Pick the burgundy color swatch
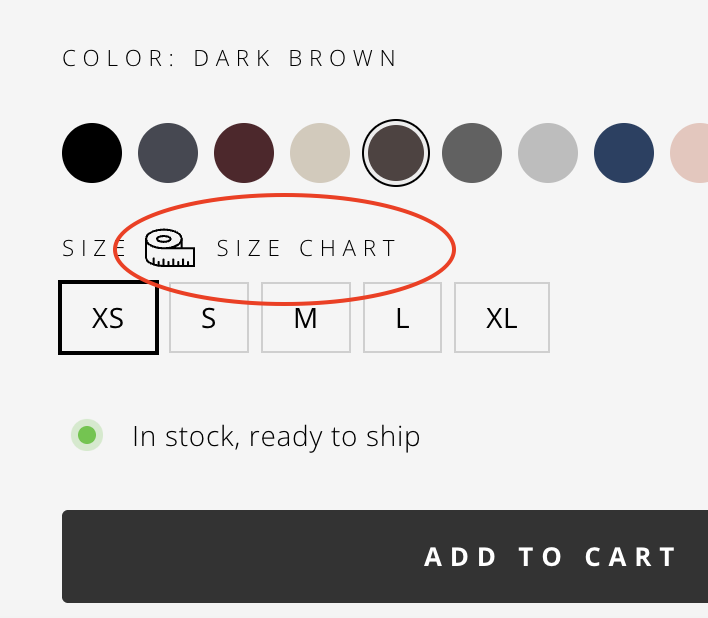This screenshot has width=708, height=618. click(244, 153)
